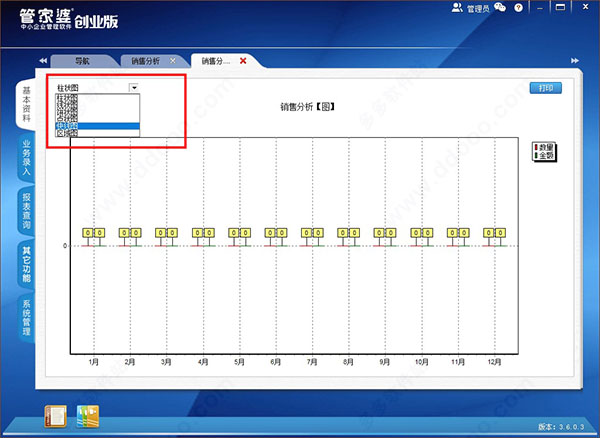
Task: Choose the last option in chart type list
Action: [98, 133]
